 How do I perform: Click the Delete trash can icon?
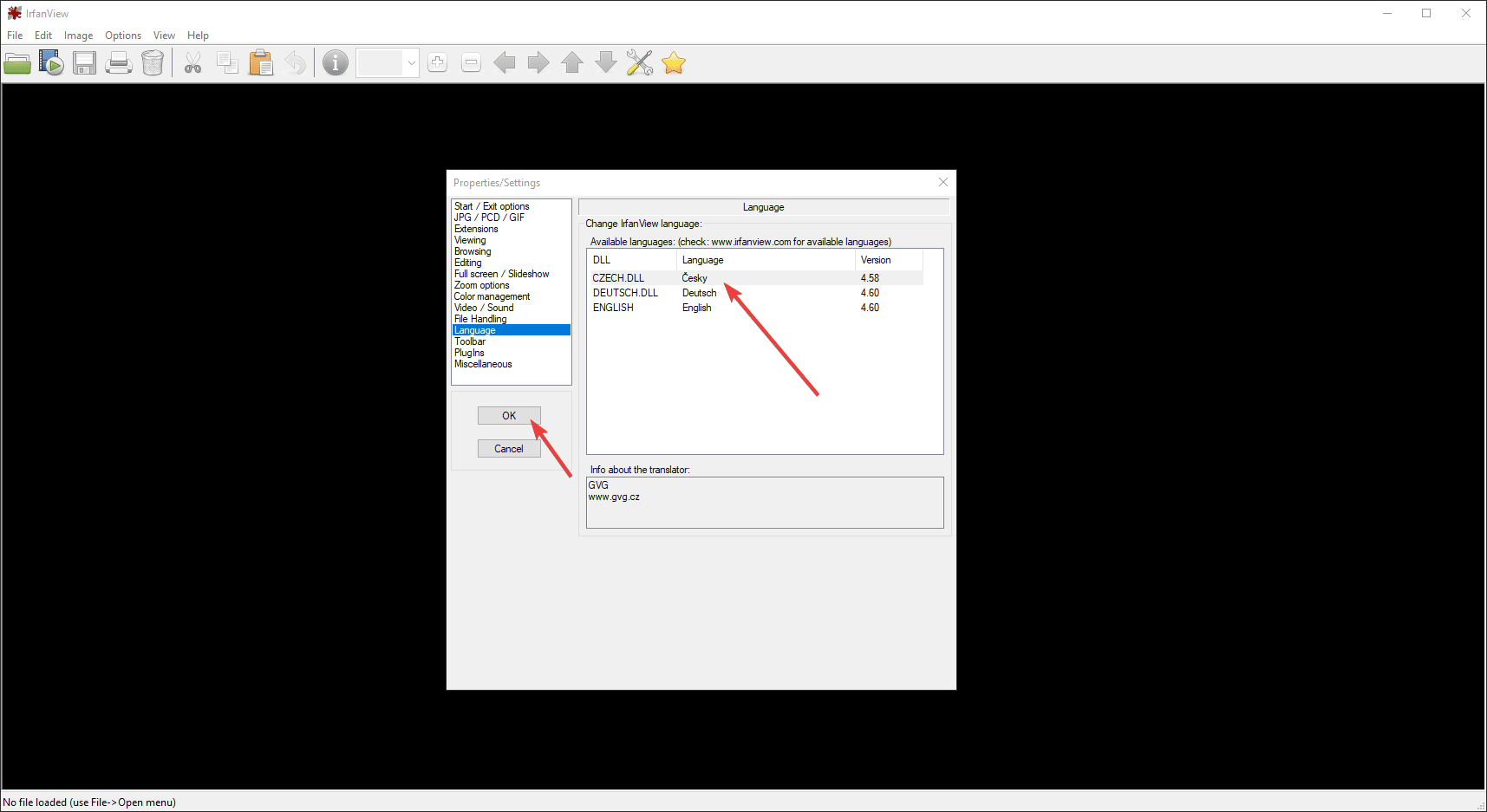pyautogui.click(x=153, y=63)
